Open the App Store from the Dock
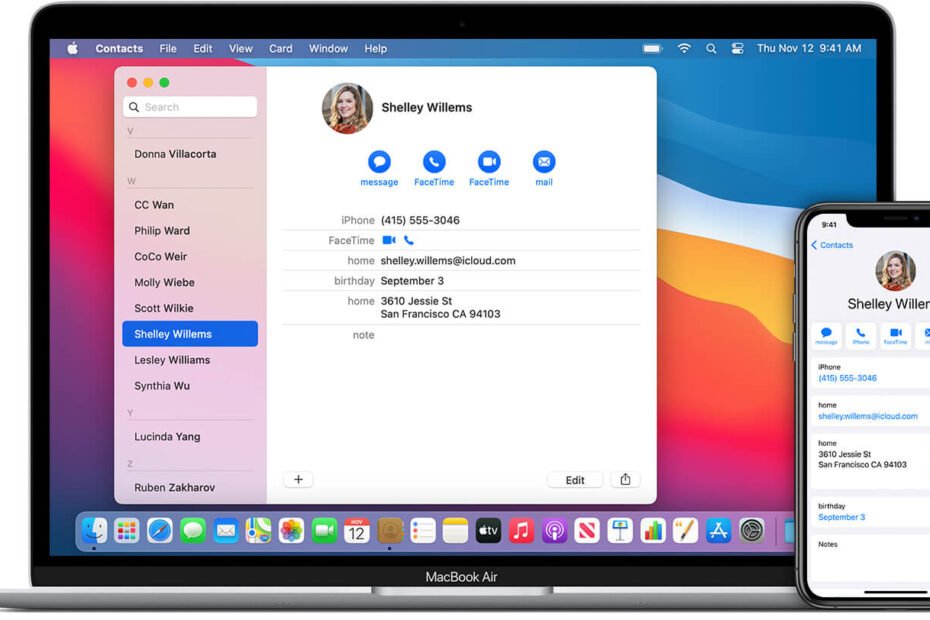Screen dimensions: 930x620 (x=718, y=530)
